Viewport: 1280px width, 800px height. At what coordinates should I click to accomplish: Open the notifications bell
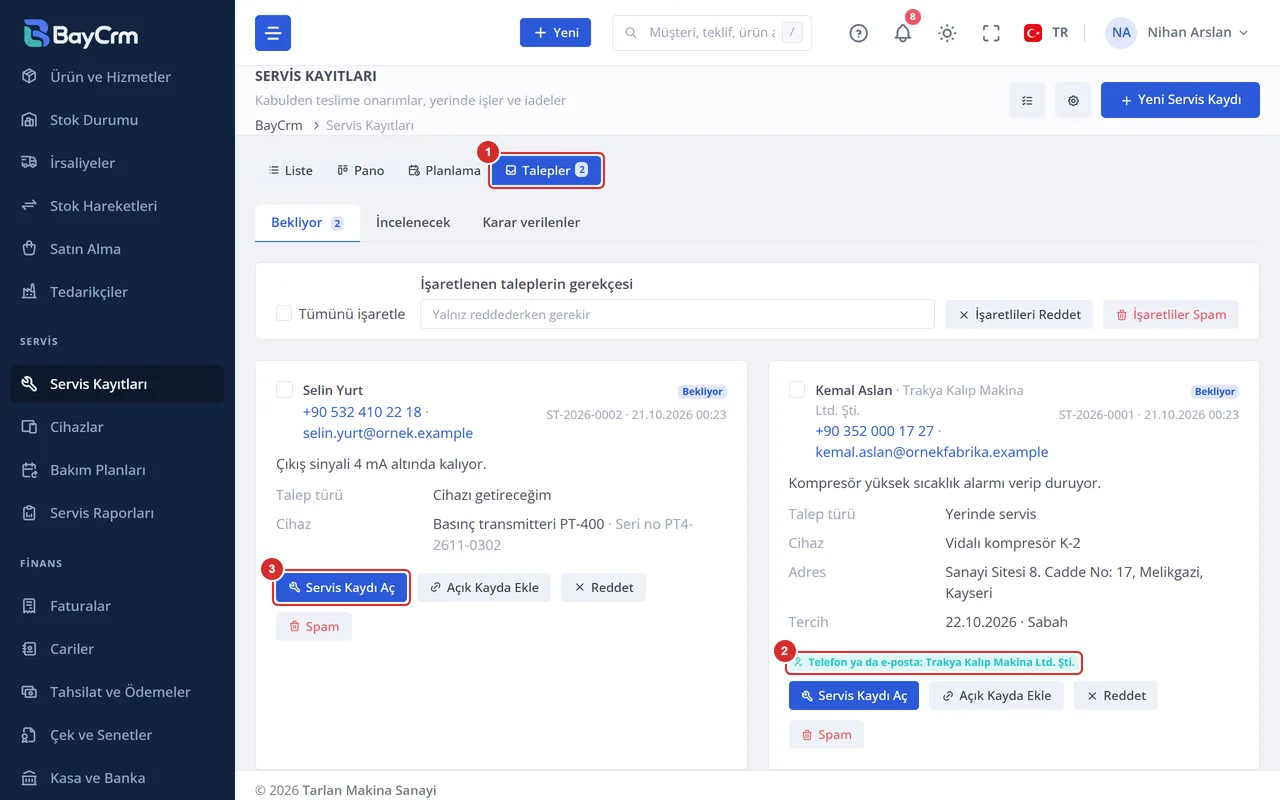click(x=903, y=33)
